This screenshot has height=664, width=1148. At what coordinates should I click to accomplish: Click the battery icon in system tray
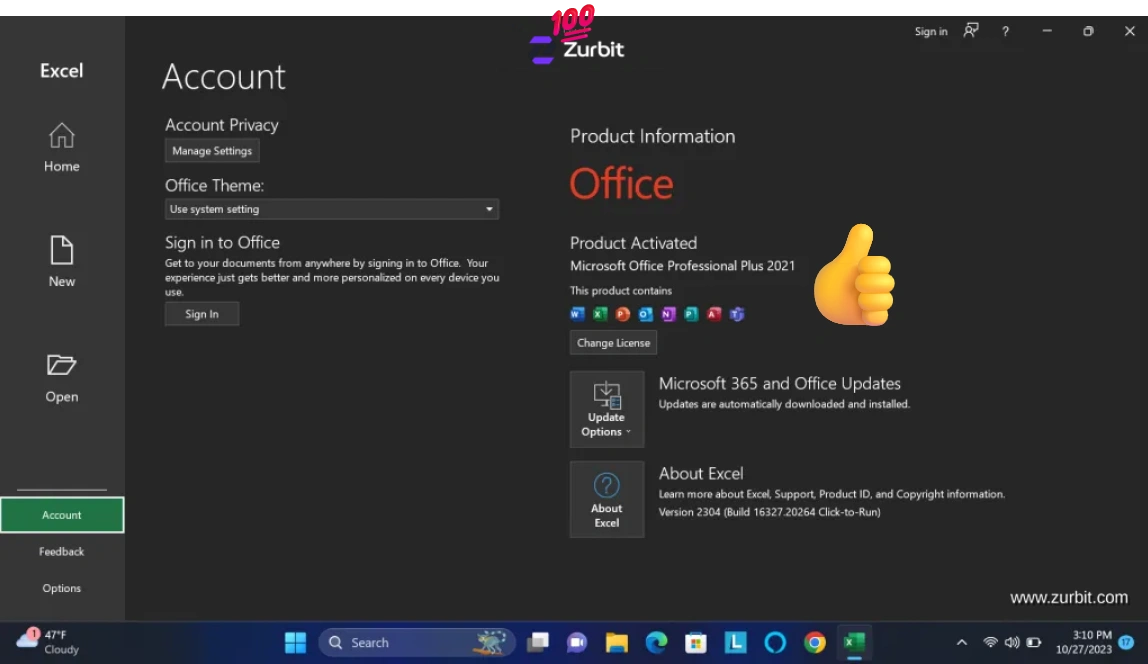[1034, 643]
